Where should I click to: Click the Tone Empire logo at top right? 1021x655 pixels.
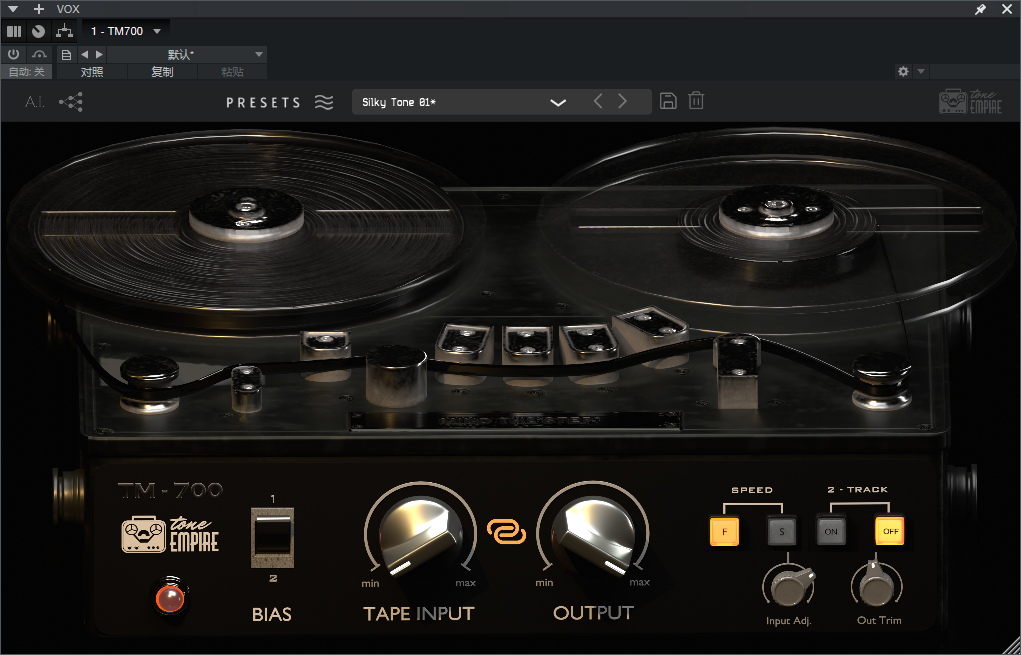(x=970, y=102)
